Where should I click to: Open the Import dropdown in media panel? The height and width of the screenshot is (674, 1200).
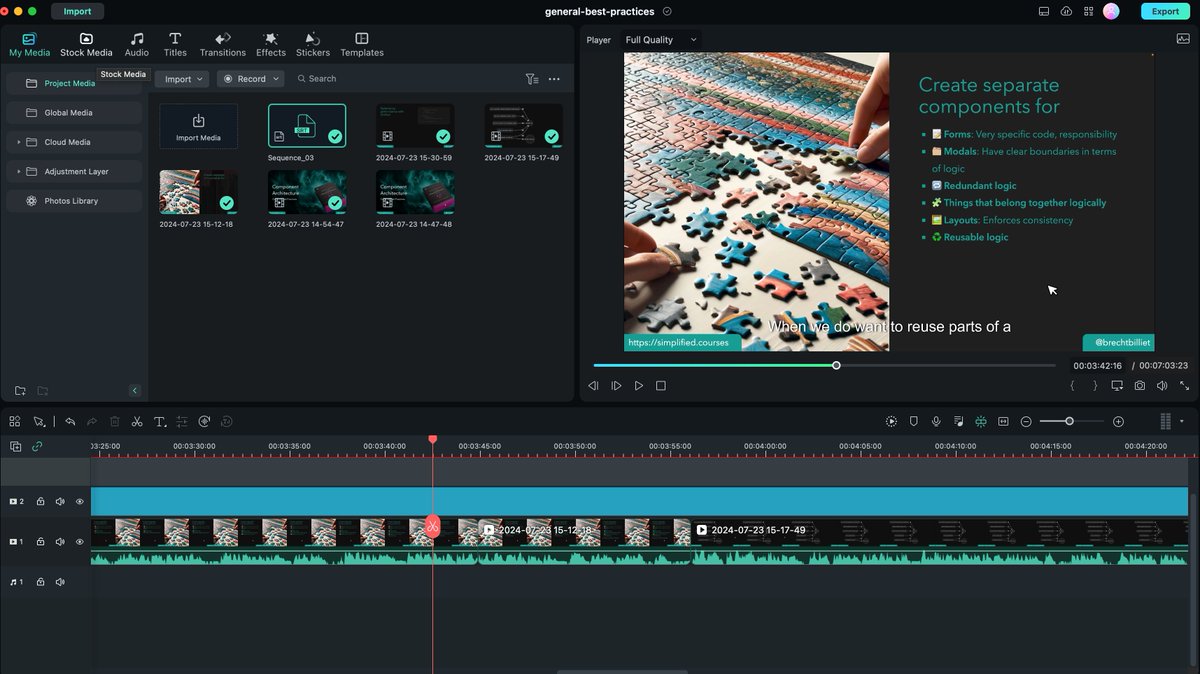183,79
